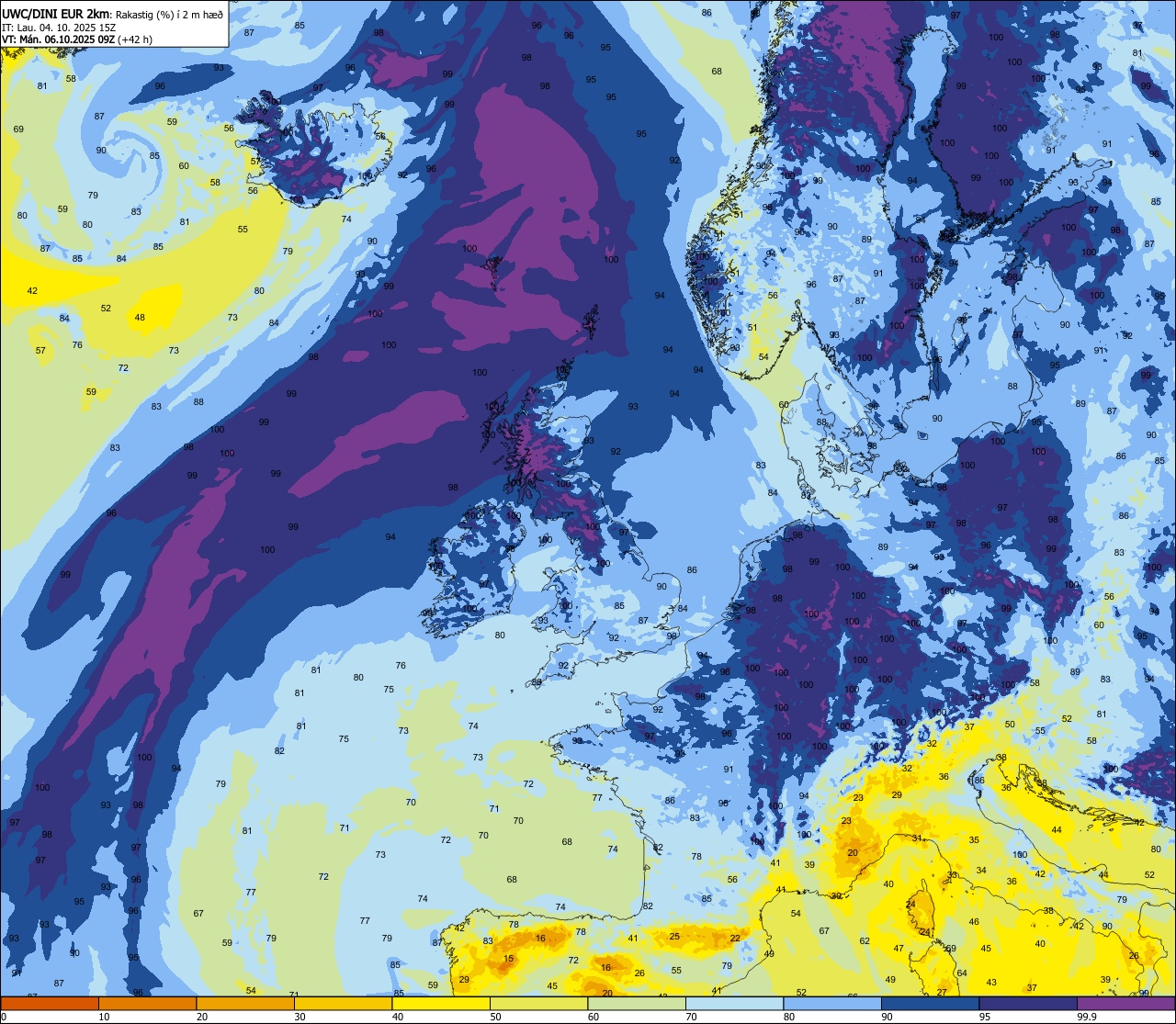Click the humidity value '48' on the map
Image resolution: width=1176 pixels, height=1024 pixels.
pyautogui.click(x=140, y=318)
